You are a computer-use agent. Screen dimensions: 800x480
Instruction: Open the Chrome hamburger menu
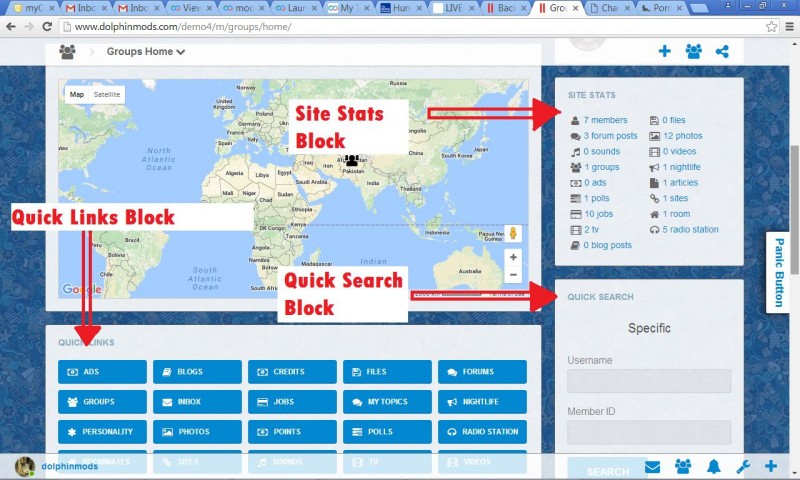coord(790,27)
